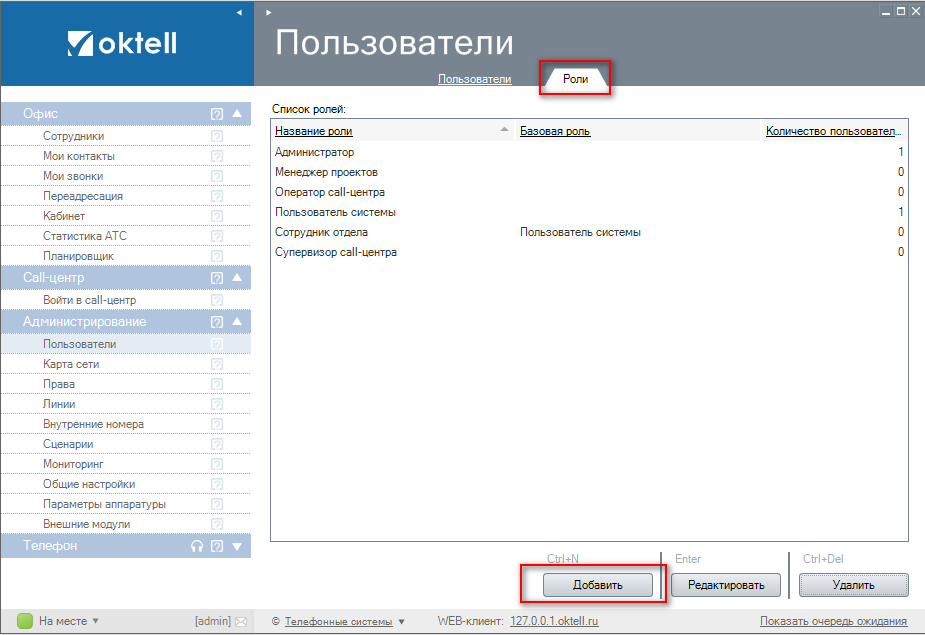Click the headset icon in Телефон header

coord(197,546)
